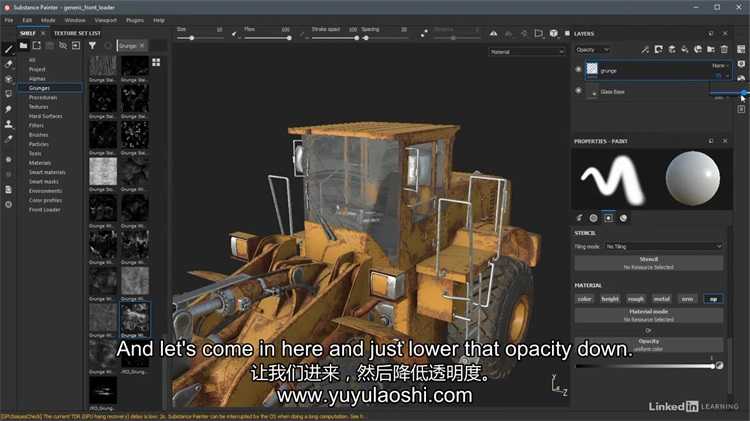Open the viewport Material mode dropdown
The height and width of the screenshot is (421, 750).
[527, 52]
